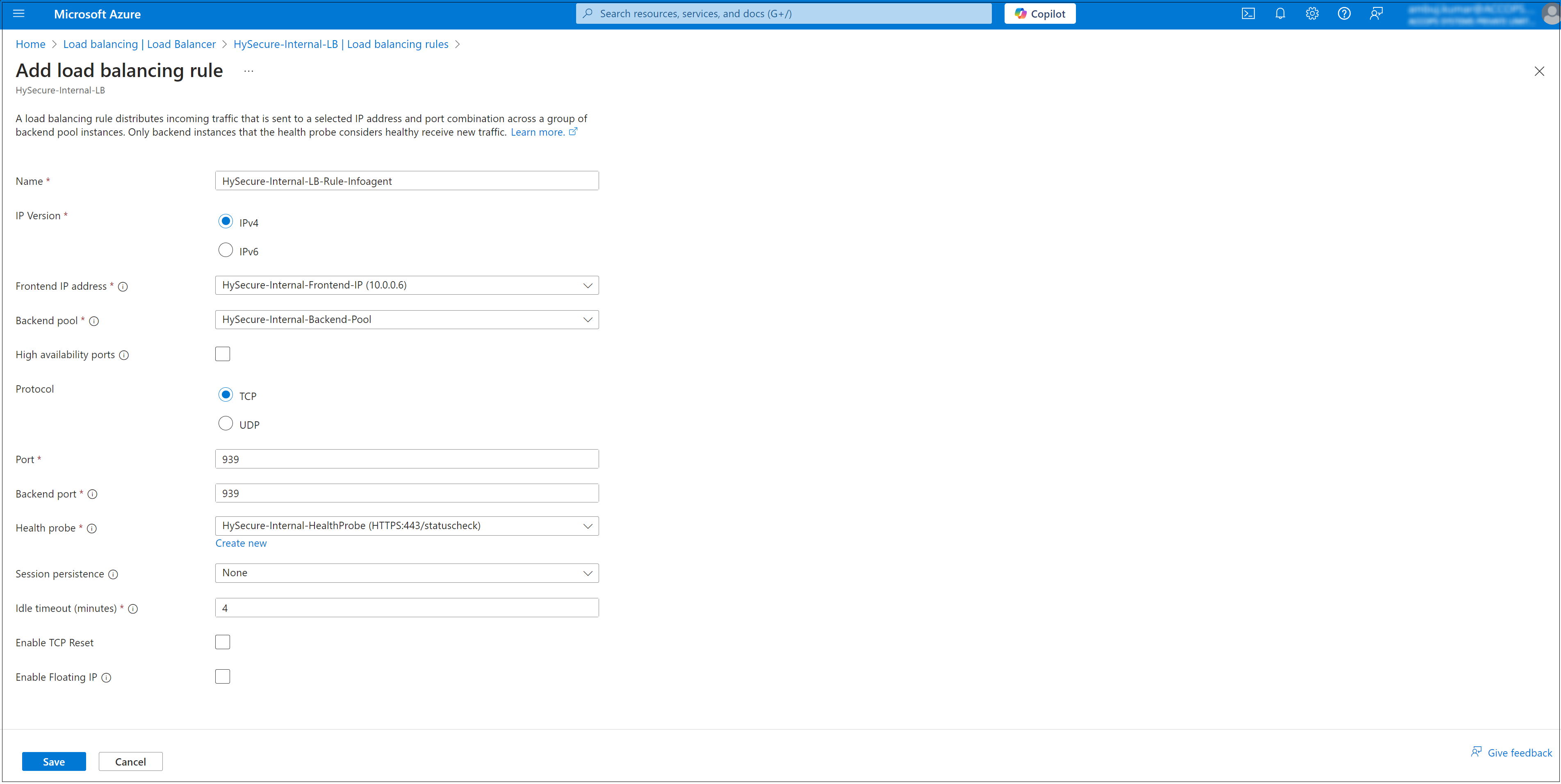
Task: Open portal settings gear
Action: [1312, 14]
